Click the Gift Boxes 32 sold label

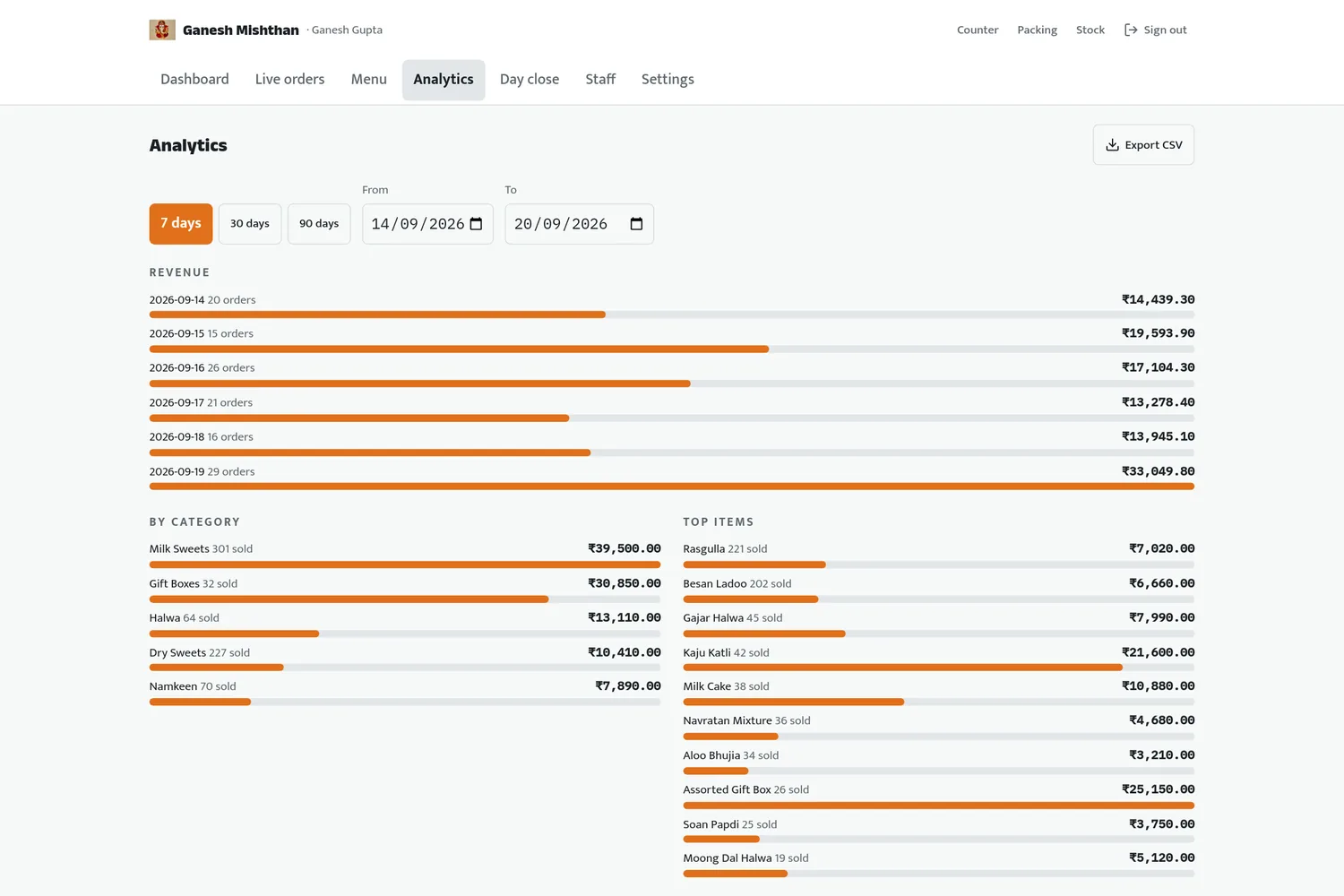194,584
